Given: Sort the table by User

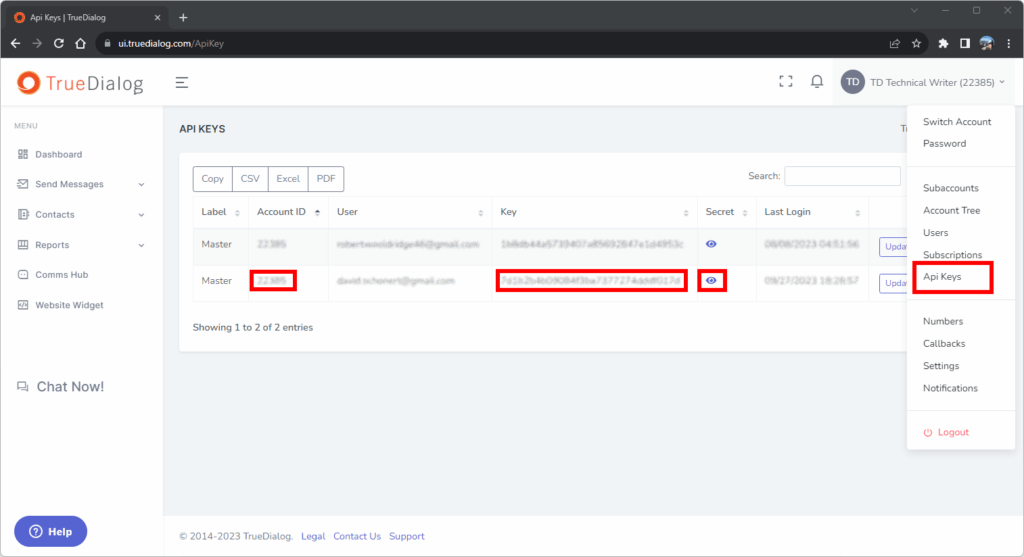Looking at the screenshot, I should click(410, 212).
